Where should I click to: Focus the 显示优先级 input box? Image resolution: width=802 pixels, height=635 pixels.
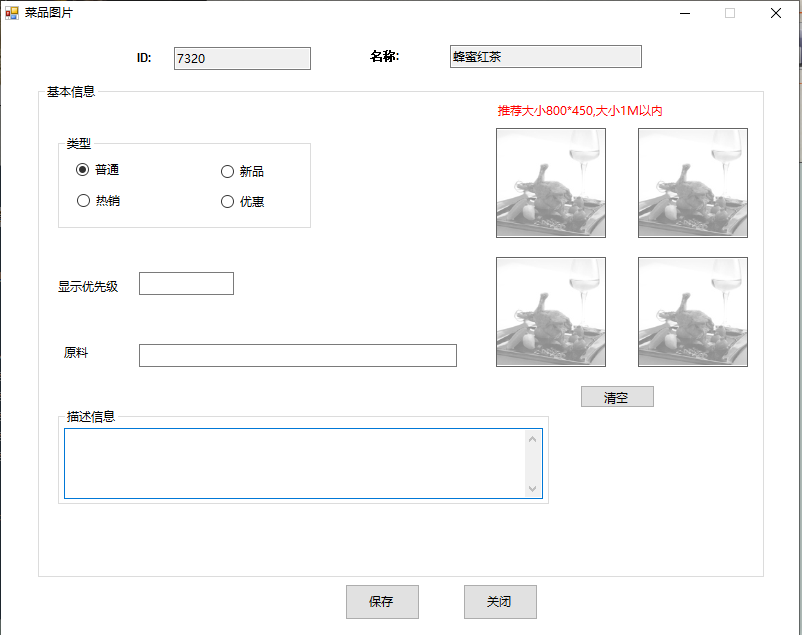[186, 283]
